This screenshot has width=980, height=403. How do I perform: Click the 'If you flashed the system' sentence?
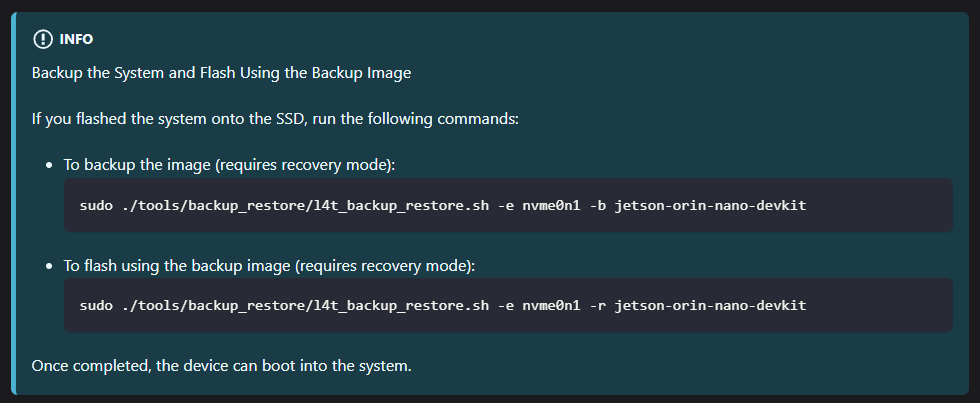(x=275, y=119)
